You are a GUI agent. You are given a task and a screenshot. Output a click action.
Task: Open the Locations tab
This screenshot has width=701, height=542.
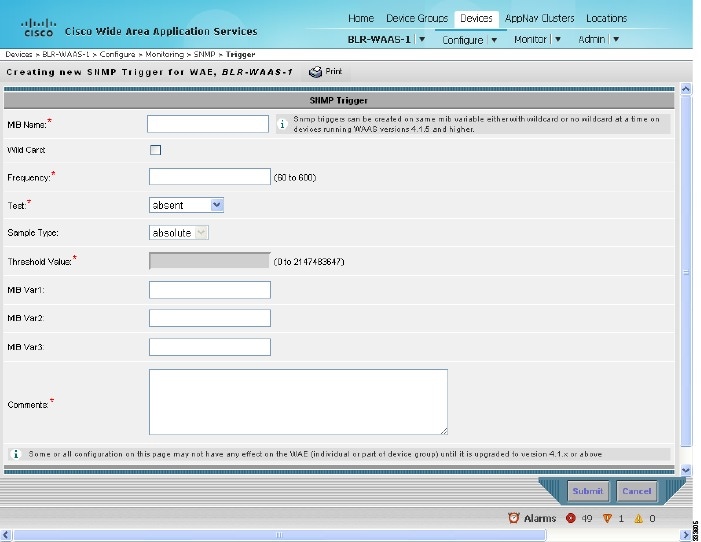pyautogui.click(x=607, y=18)
